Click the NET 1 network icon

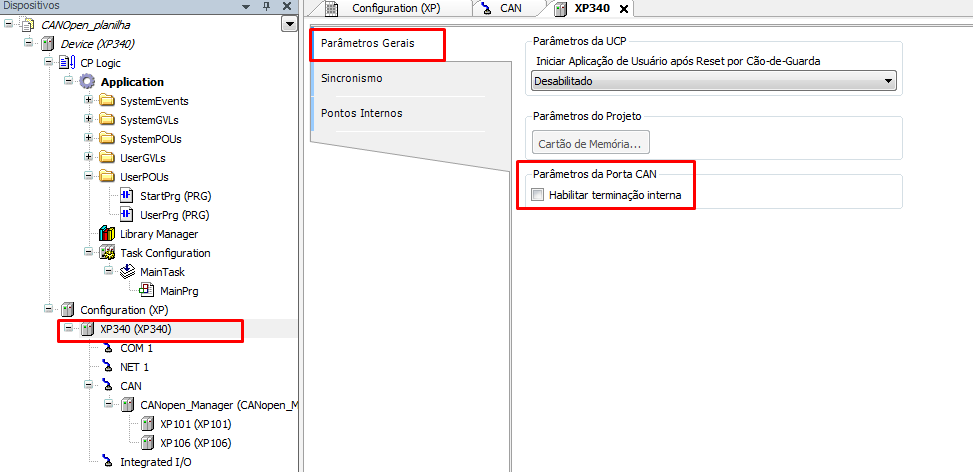(x=107, y=367)
